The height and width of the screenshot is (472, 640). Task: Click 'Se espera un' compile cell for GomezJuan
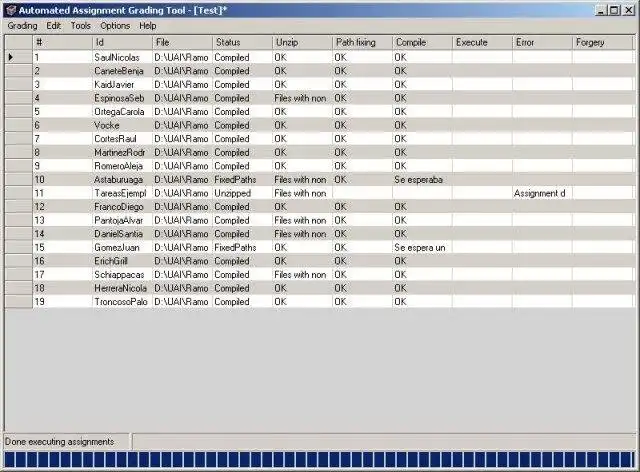[x=422, y=247]
